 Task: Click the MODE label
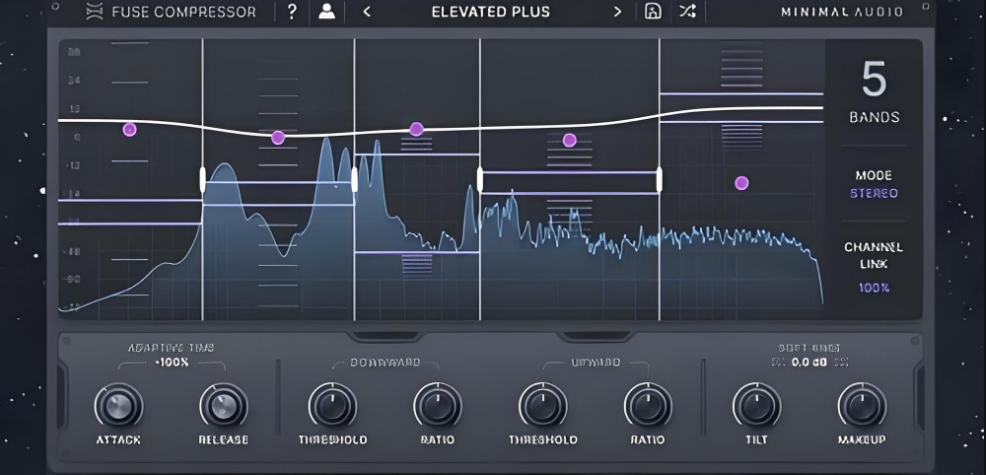[x=874, y=176]
